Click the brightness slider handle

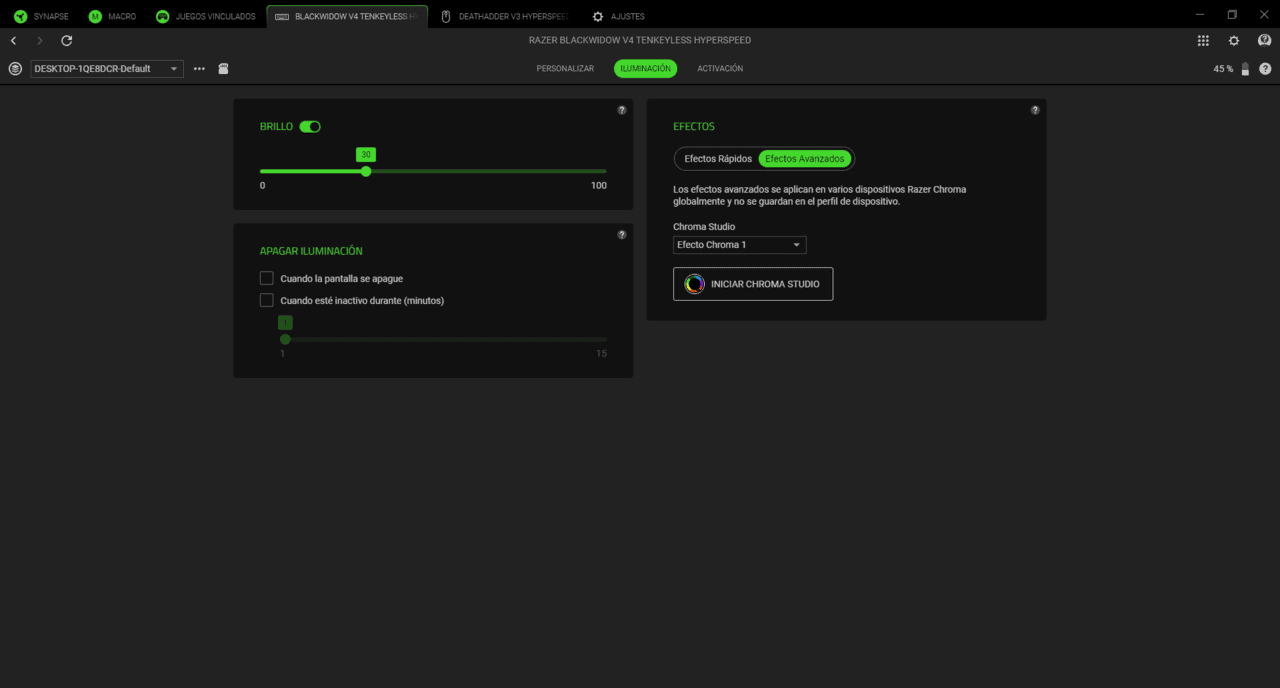(x=366, y=171)
